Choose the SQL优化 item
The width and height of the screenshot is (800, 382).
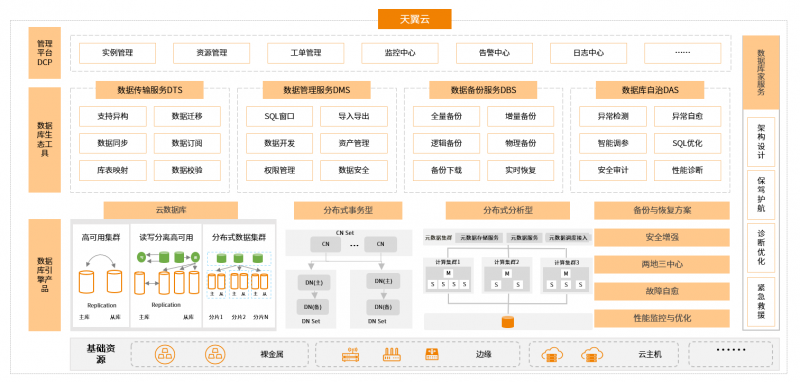(x=687, y=143)
